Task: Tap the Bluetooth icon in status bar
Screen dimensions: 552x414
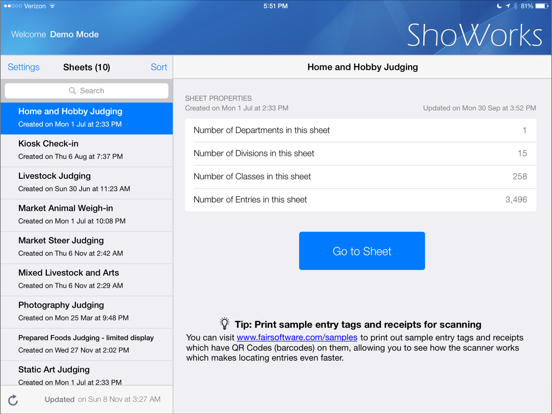Action: (x=515, y=6)
